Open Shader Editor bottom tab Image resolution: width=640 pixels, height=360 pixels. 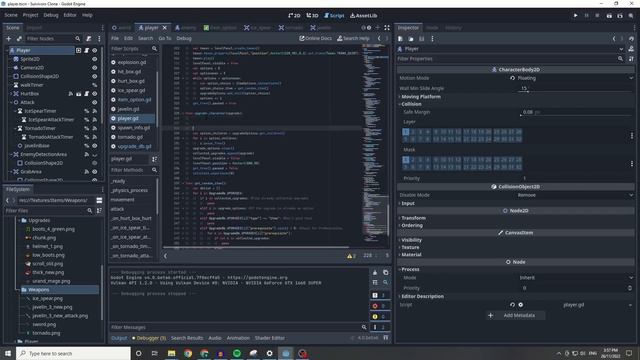(270, 338)
